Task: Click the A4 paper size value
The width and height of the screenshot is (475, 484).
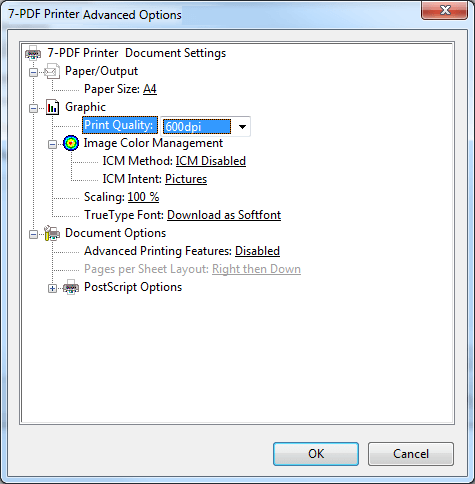Action: 150,89
